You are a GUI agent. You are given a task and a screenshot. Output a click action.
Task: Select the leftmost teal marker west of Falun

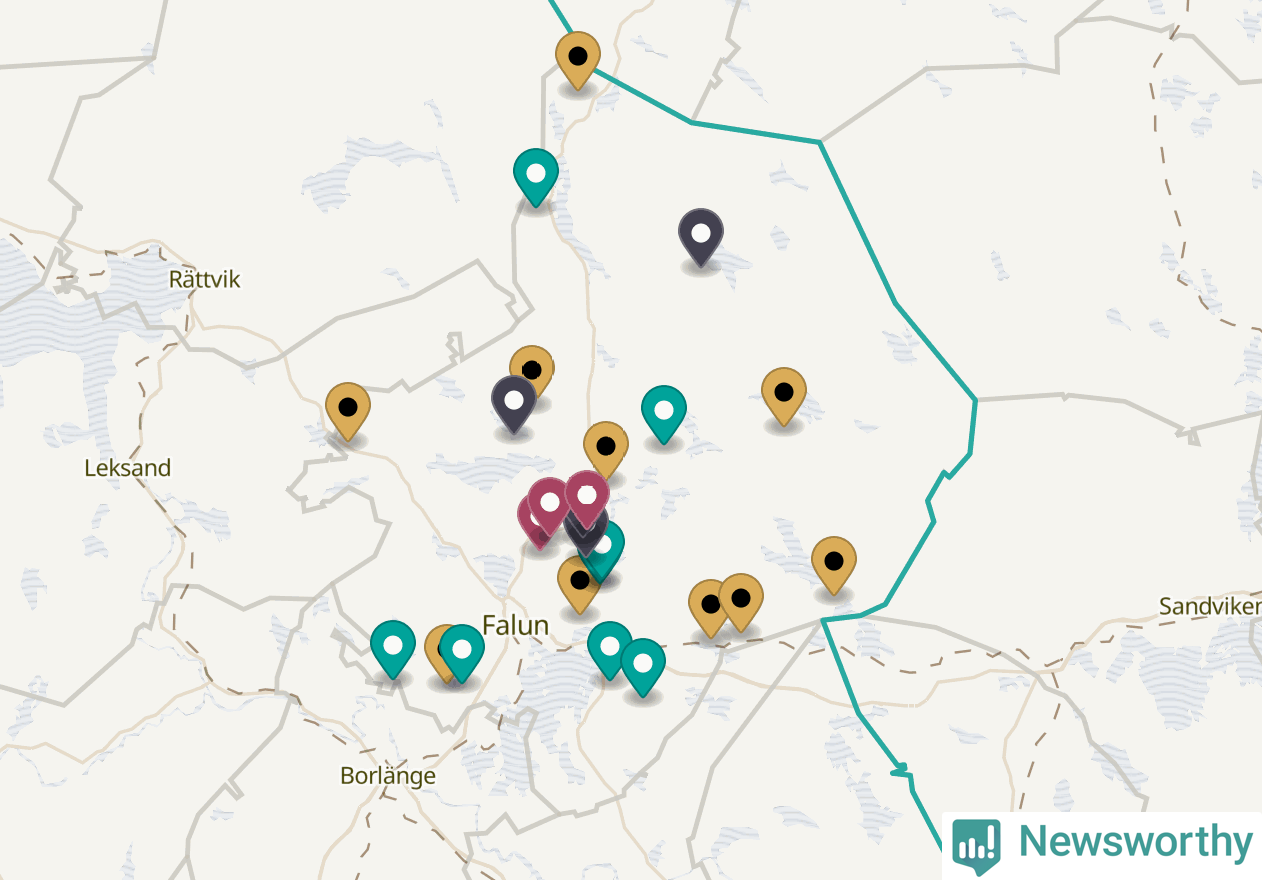(393, 648)
